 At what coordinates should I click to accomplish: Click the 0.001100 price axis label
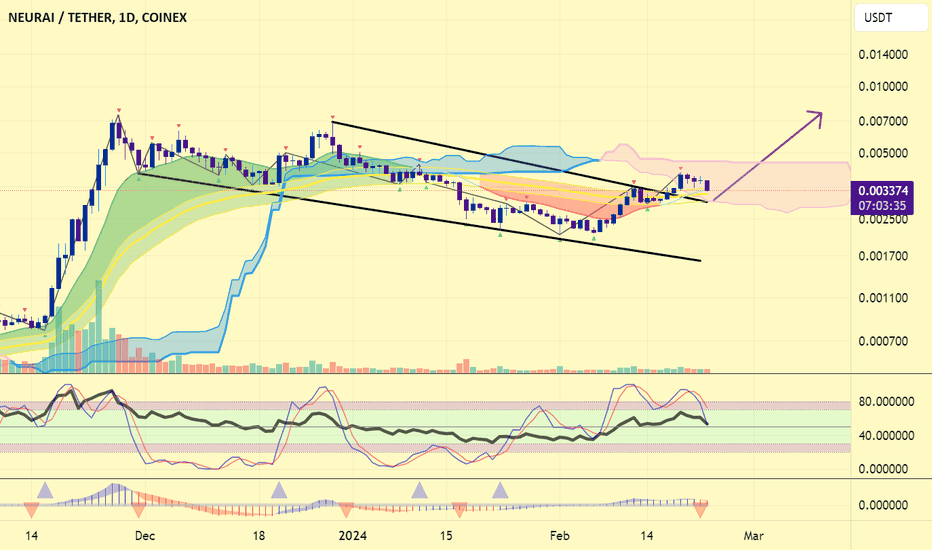pos(883,298)
